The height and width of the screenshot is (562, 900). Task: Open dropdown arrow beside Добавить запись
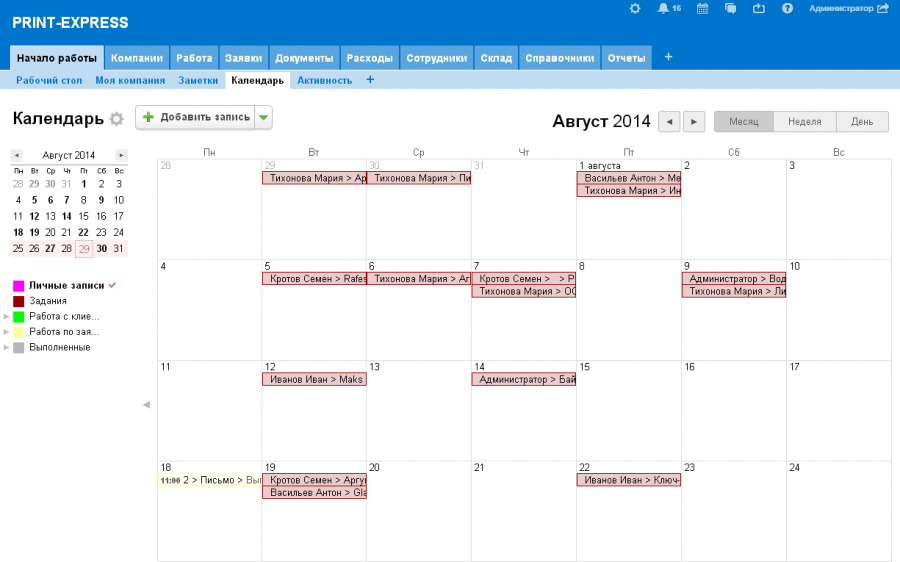263,118
